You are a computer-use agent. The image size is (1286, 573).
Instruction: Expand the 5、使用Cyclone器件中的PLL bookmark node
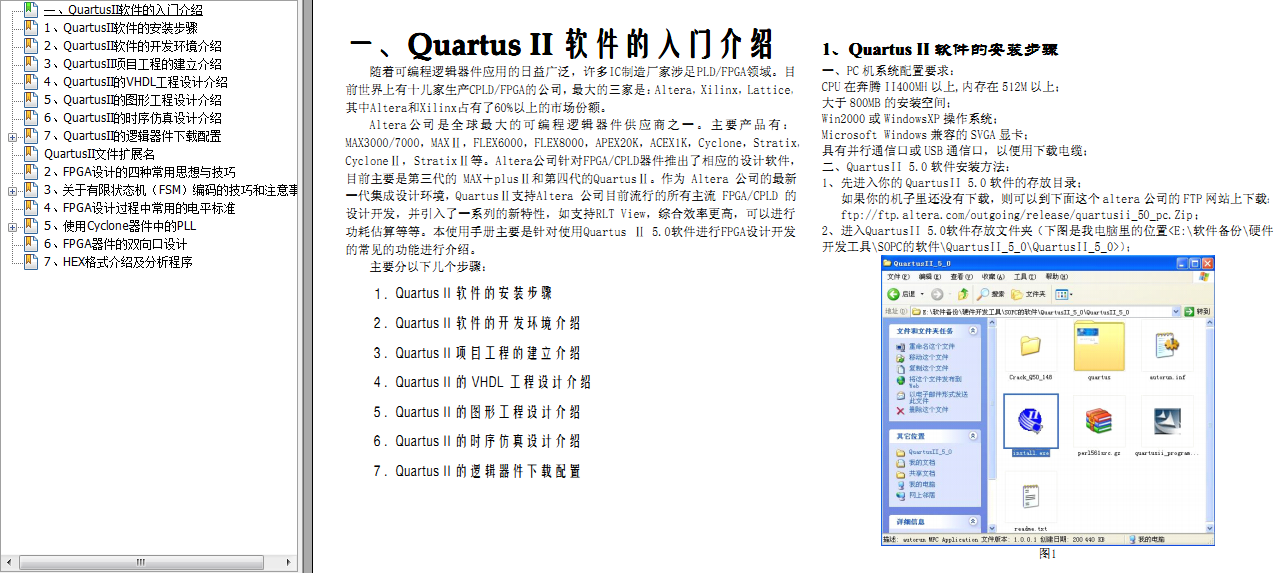[x=11, y=226]
